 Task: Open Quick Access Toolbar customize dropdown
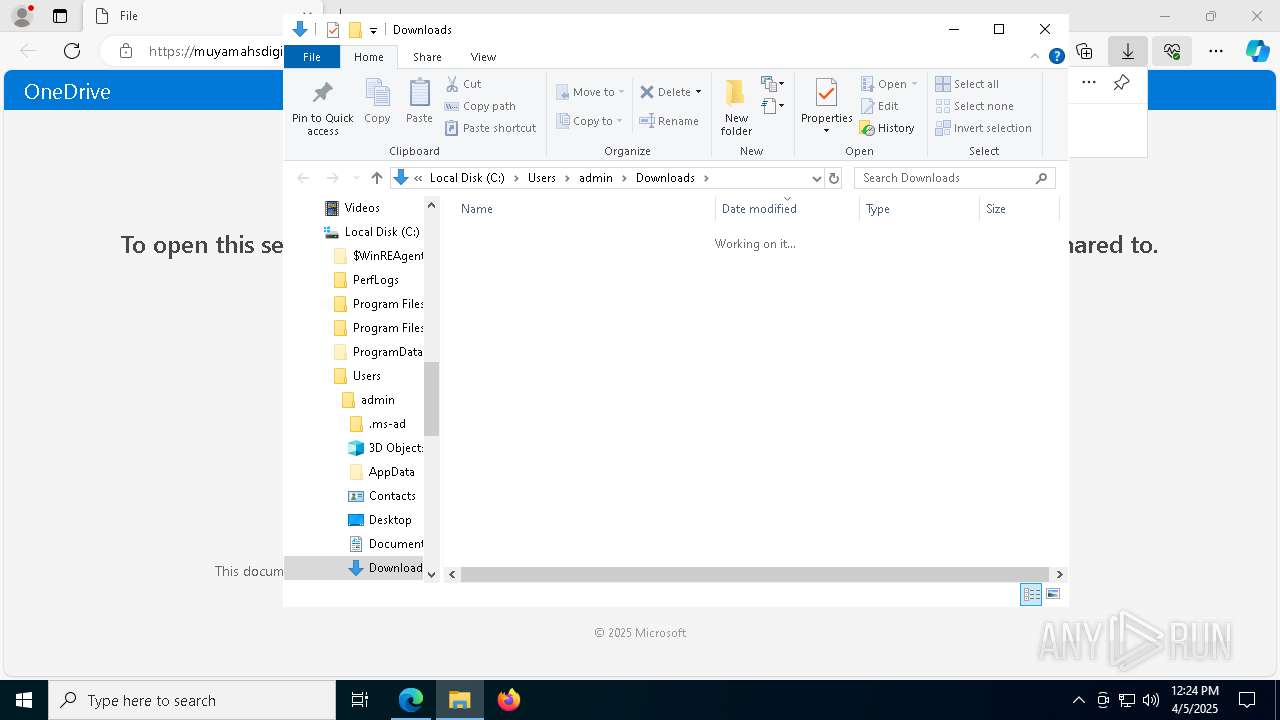373,30
